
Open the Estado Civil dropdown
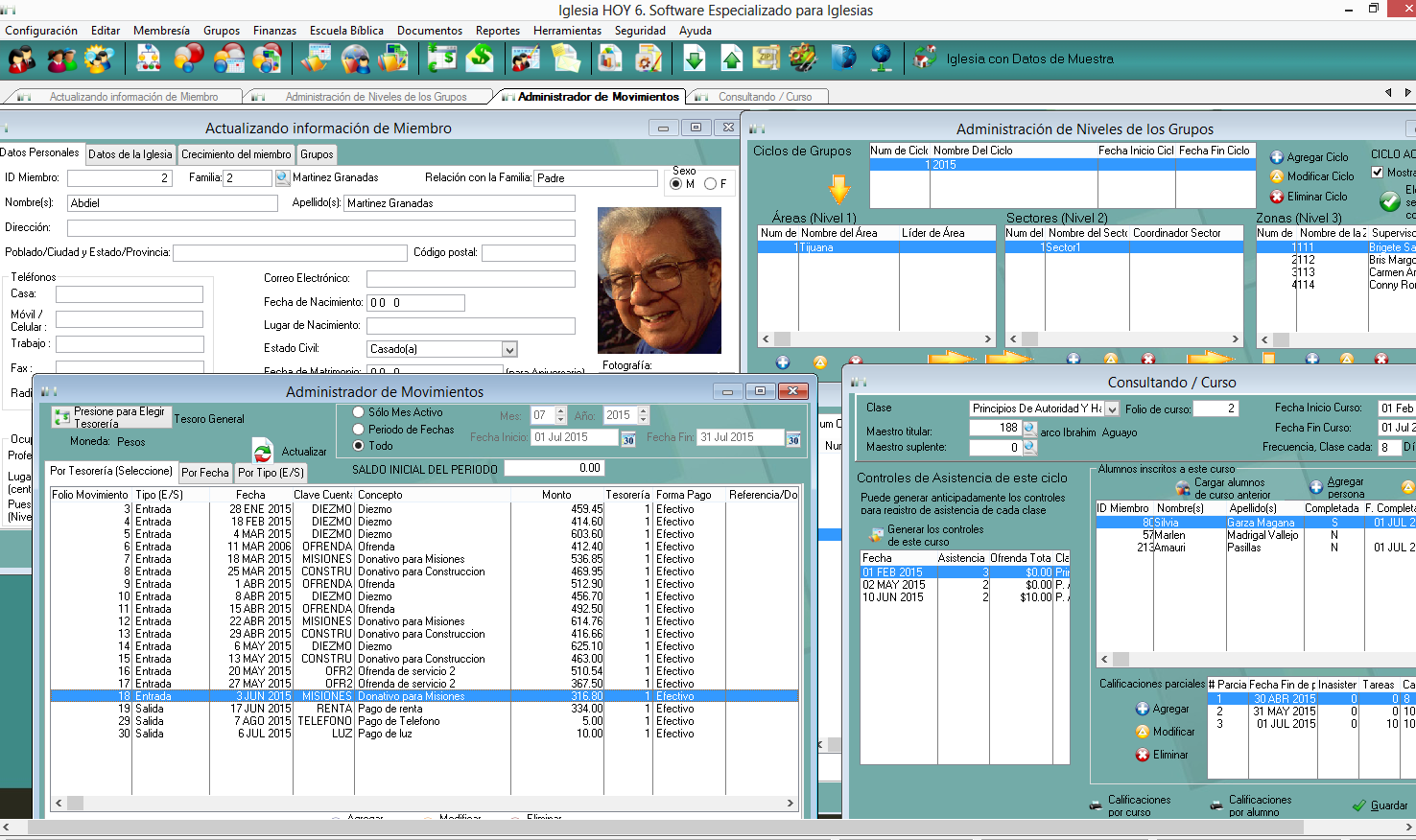click(509, 350)
